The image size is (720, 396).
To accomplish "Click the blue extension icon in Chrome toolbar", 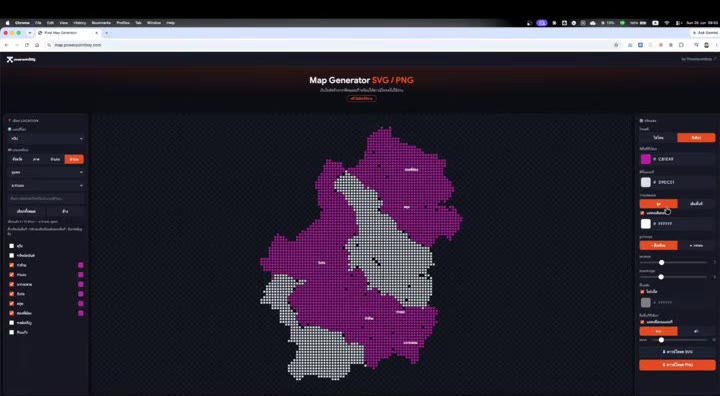I will (640, 45).
